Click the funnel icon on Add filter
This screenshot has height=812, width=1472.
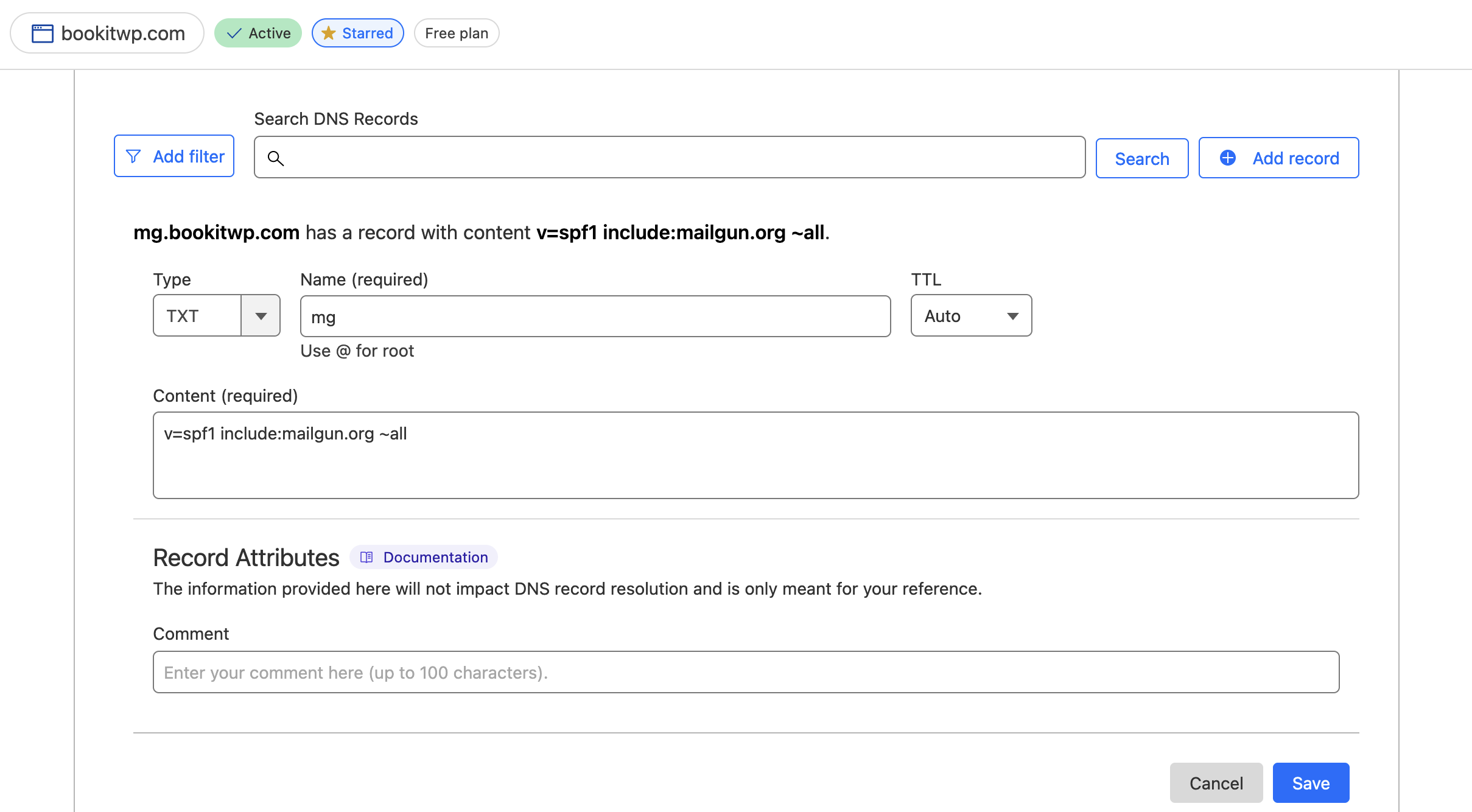point(133,156)
